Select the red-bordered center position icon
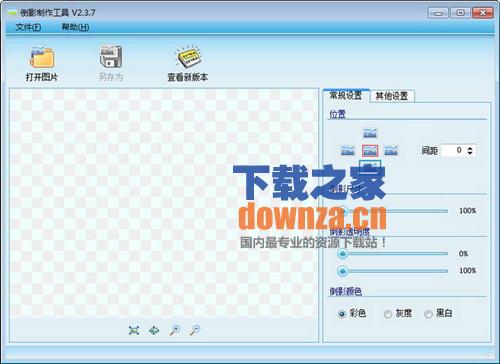 pos(370,151)
